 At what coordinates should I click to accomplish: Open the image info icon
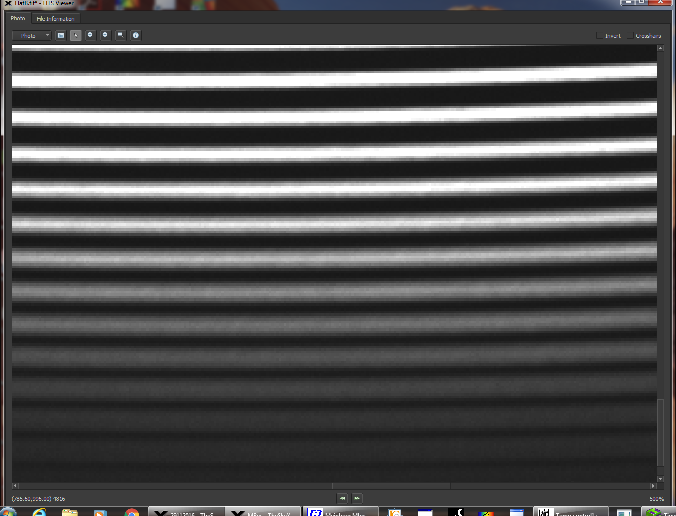136,35
